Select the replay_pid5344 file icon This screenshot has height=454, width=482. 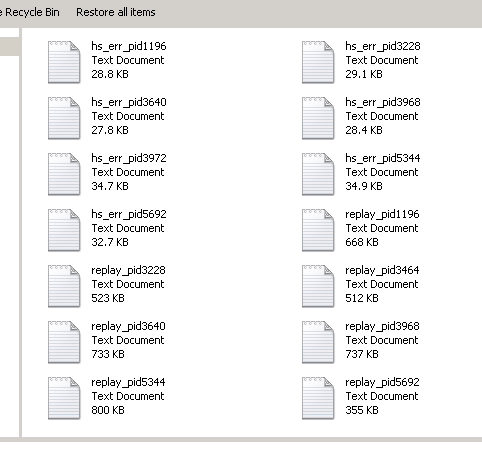click(64, 398)
